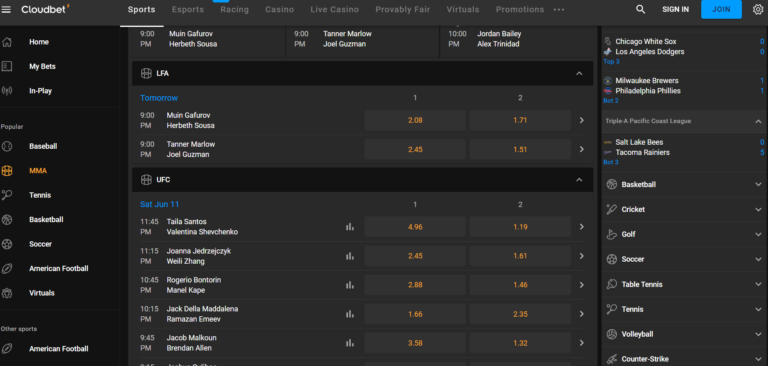This screenshot has height=366, width=768.
Task: Open more markets arrow for Tanner Marlow fight
Action: coord(581,149)
